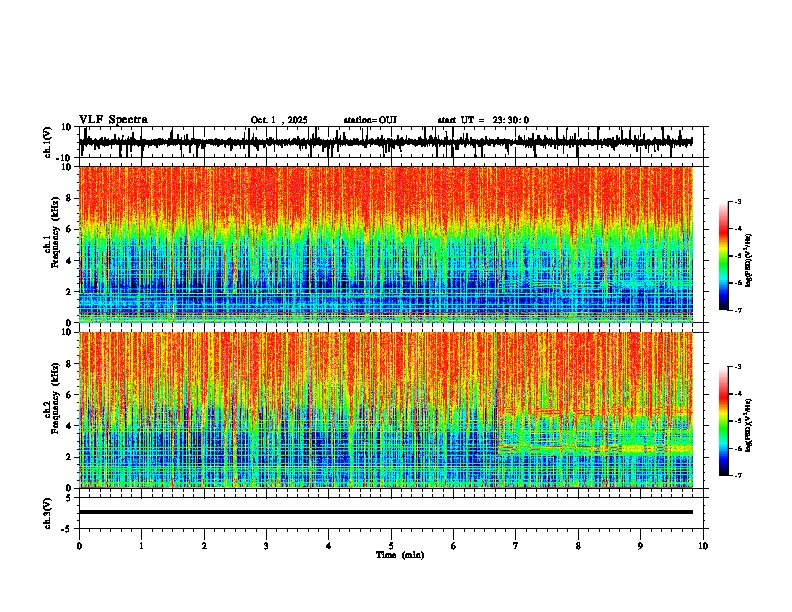
Task: Click the ch.1 colorbar log(PSD) unit label
Action: pyautogui.click(x=749, y=261)
